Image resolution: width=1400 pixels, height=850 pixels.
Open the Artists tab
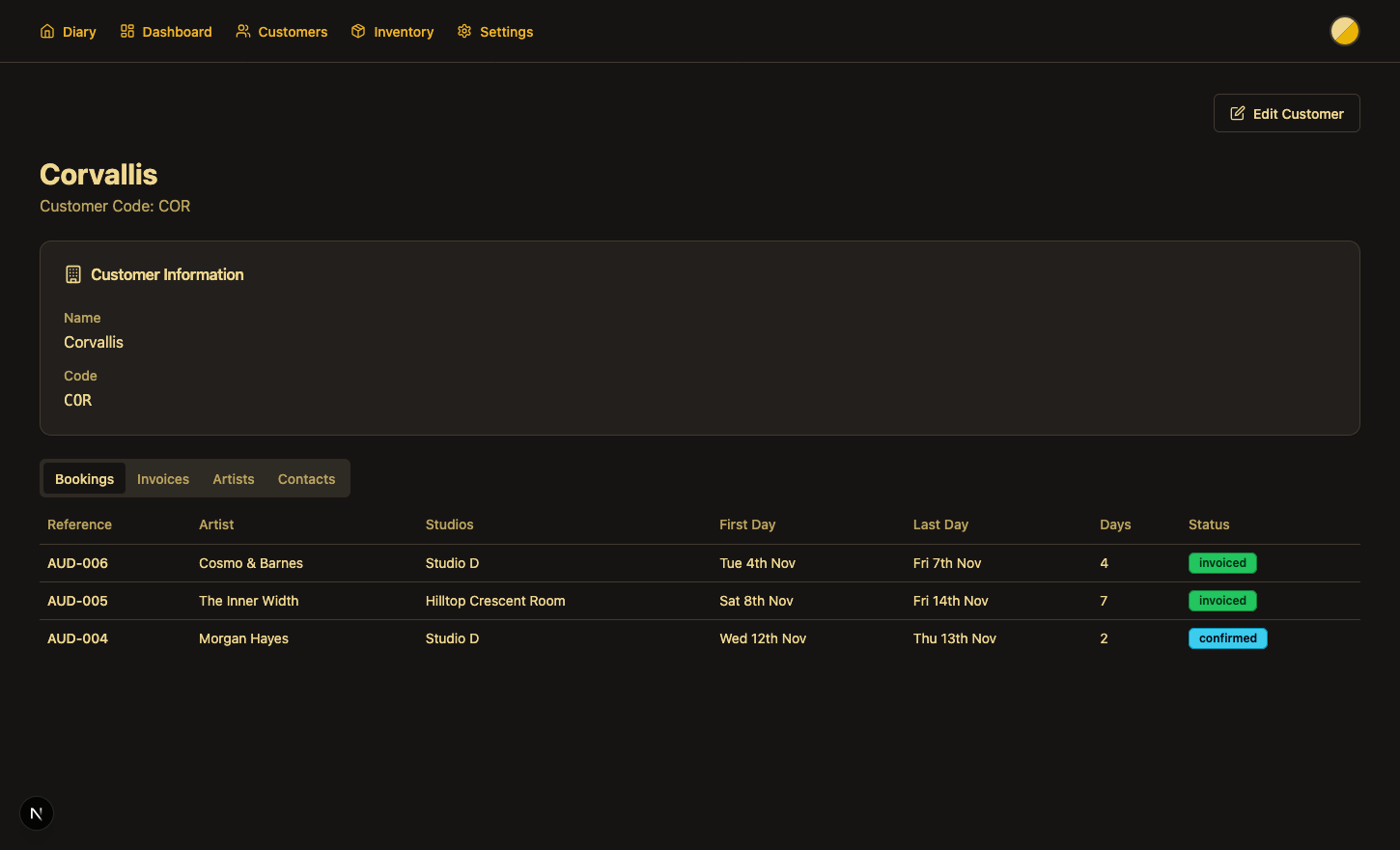pyautogui.click(x=234, y=479)
